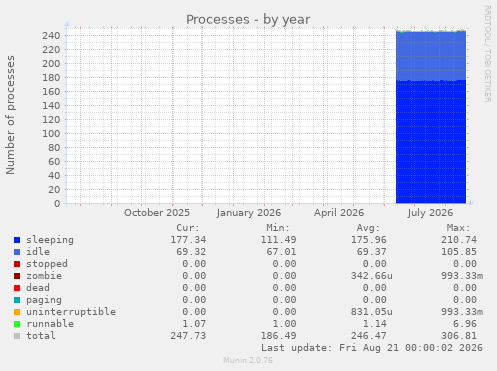Click the 'total' legend label
Viewport: 497px width, 371px height.
(41, 336)
